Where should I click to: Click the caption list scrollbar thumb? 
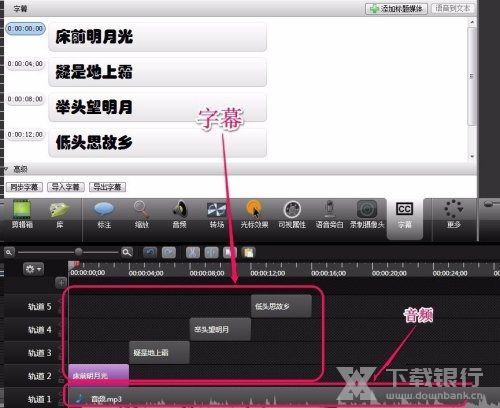(472, 76)
